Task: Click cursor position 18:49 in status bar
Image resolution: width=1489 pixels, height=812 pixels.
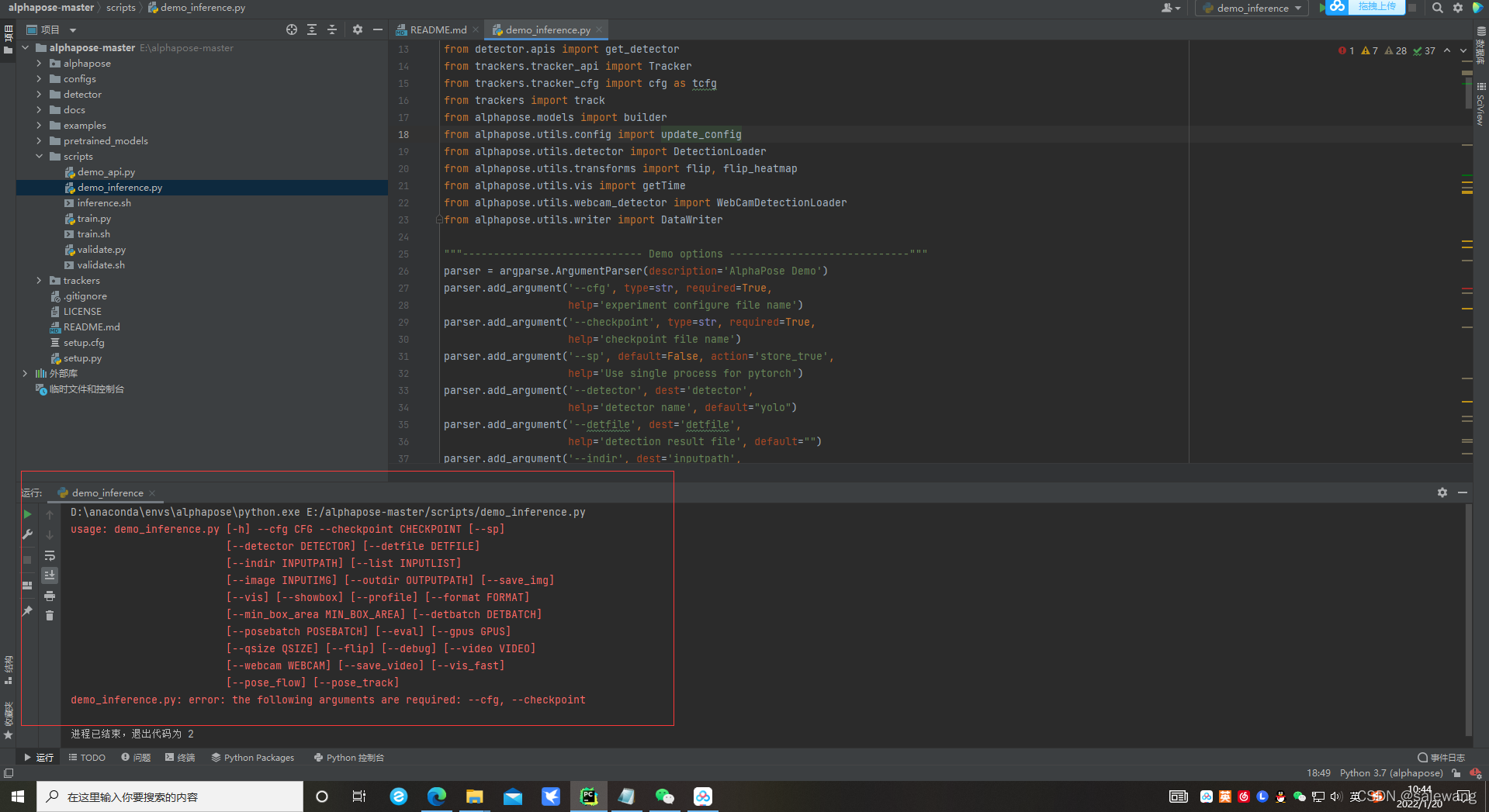Action: click(x=1318, y=773)
